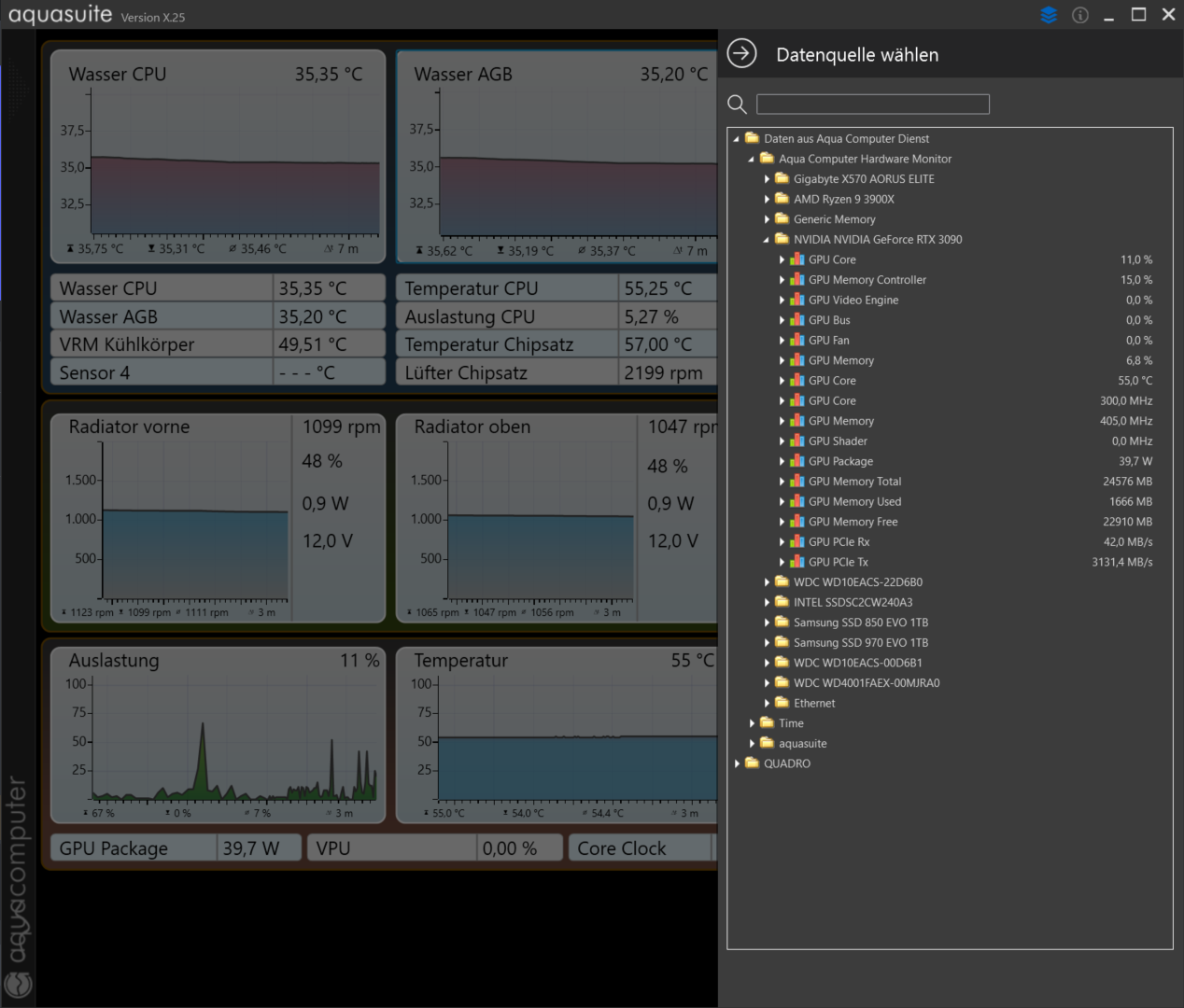This screenshot has width=1184, height=1008.
Task: Collapse the Daten aus Aqua Computer Dienst node
Action: [x=737, y=139]
